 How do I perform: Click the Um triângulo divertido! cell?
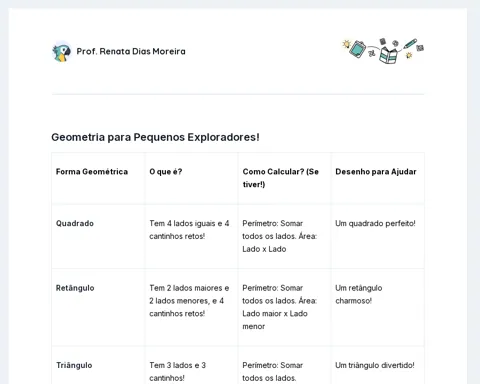[x=375, y=365]
